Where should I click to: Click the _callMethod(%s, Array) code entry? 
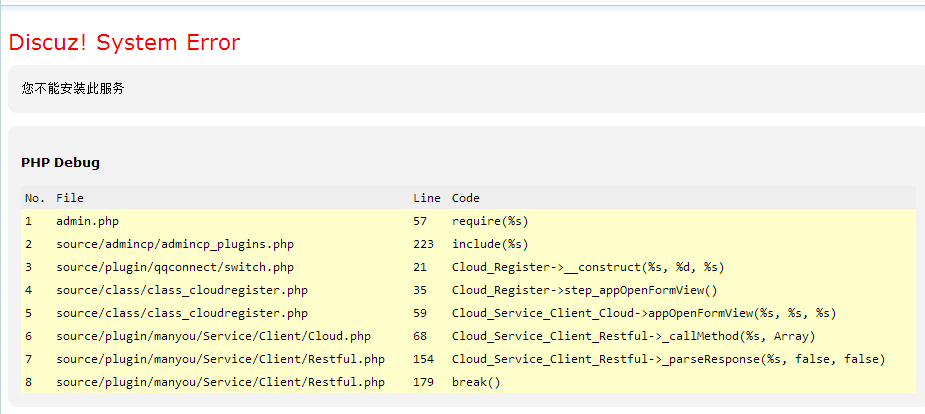click(633, 336)
